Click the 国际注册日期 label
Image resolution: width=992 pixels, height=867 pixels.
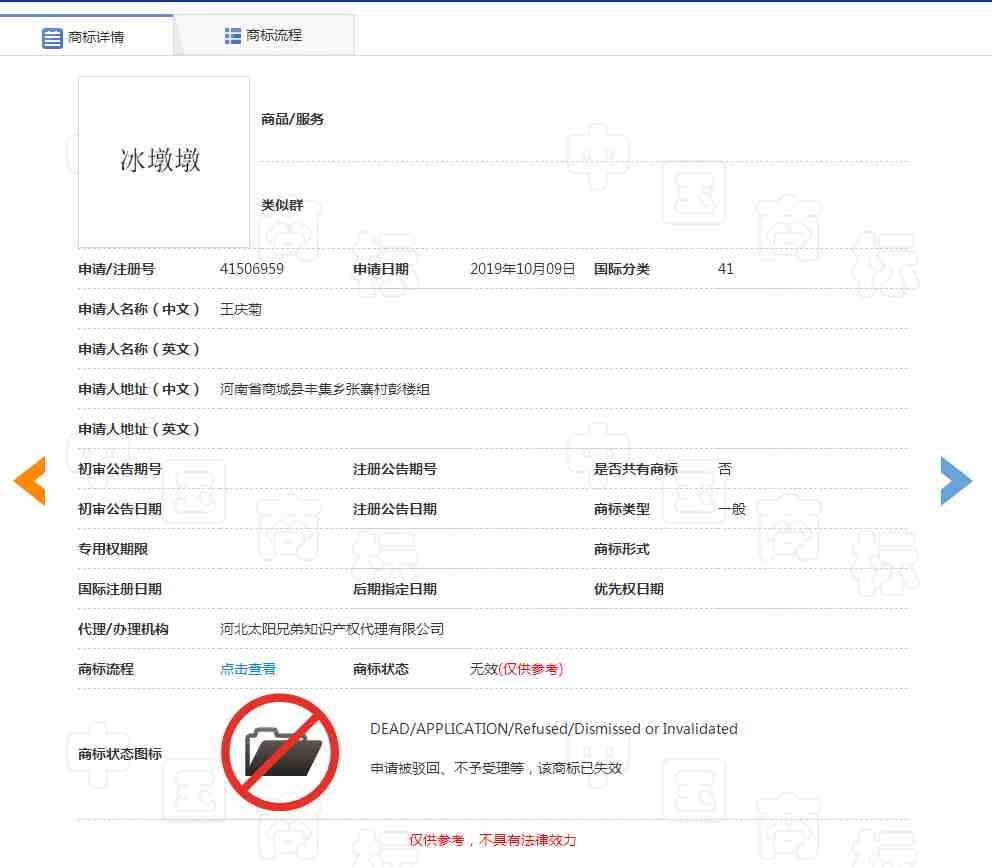click(120, 589)
